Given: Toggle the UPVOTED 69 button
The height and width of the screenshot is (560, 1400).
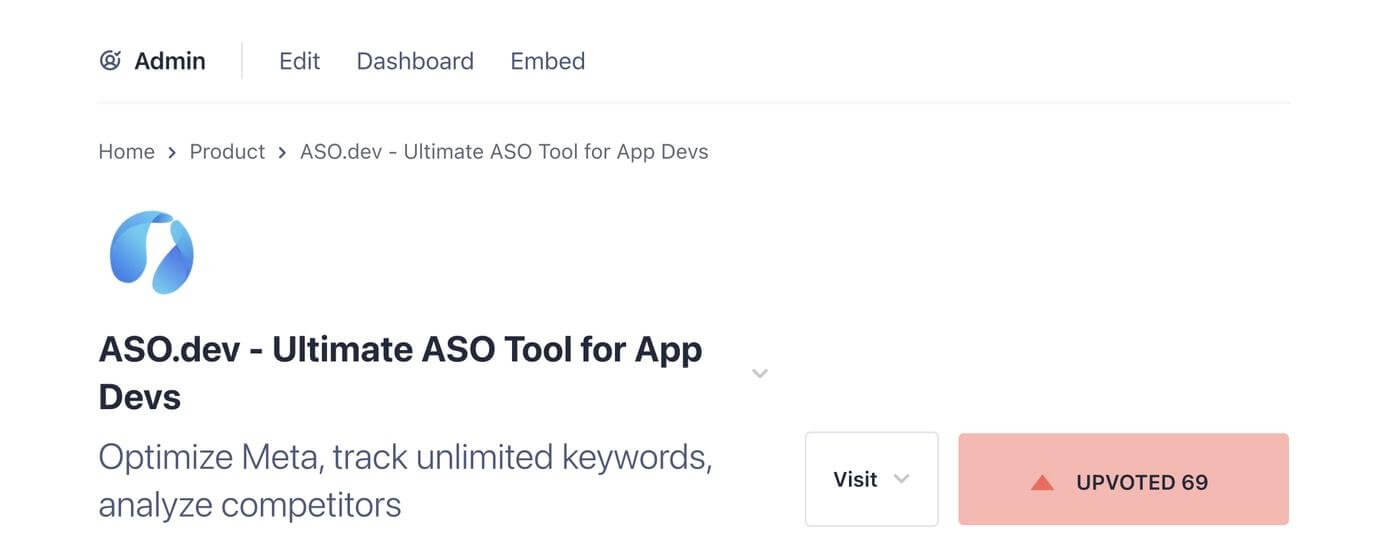Looking at the screenshot, I should [x=1123, y=480].
